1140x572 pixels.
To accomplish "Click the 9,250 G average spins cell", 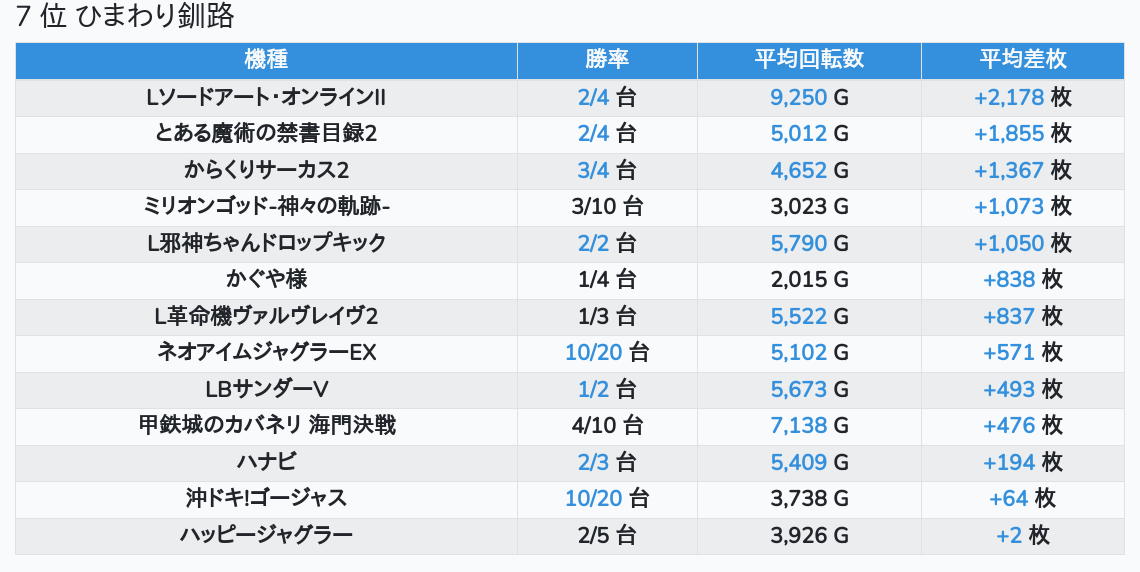I will click(809, 97).
